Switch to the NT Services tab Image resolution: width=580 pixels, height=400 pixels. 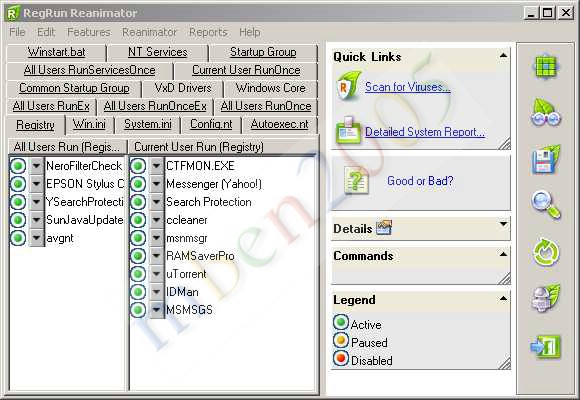click(x=158, y=52)
